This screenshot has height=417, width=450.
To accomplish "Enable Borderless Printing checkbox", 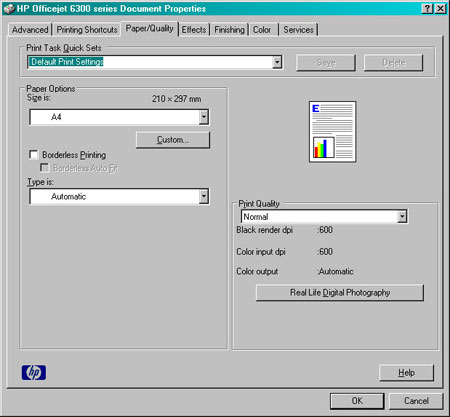I will click(x=33, y=155).
